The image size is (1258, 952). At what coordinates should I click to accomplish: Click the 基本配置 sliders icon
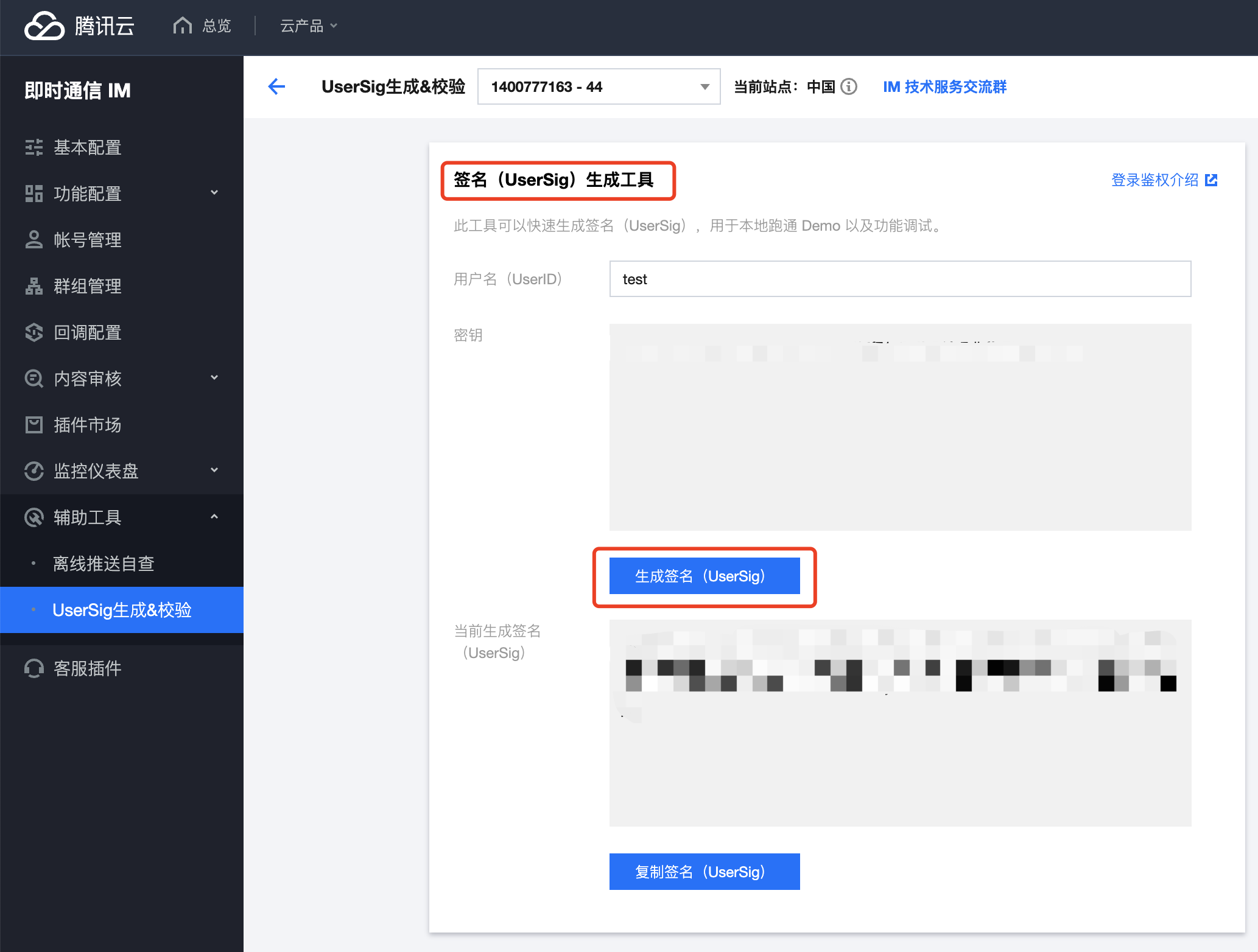[x=34, y=147]
